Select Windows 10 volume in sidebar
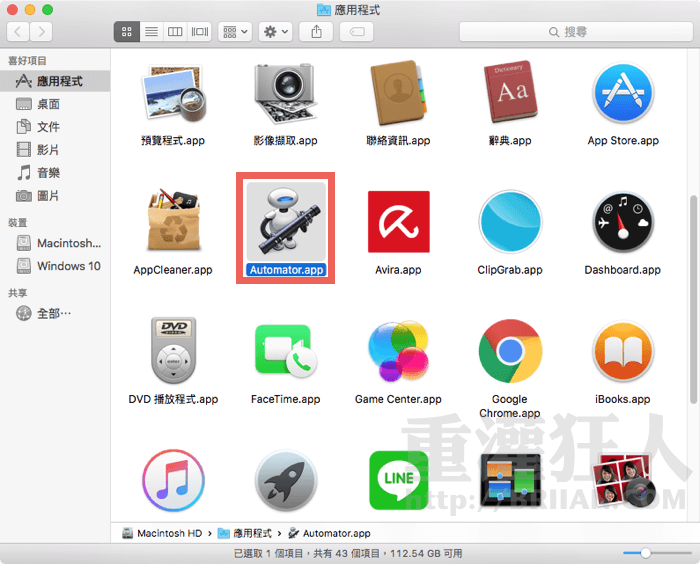 point(68,266)
